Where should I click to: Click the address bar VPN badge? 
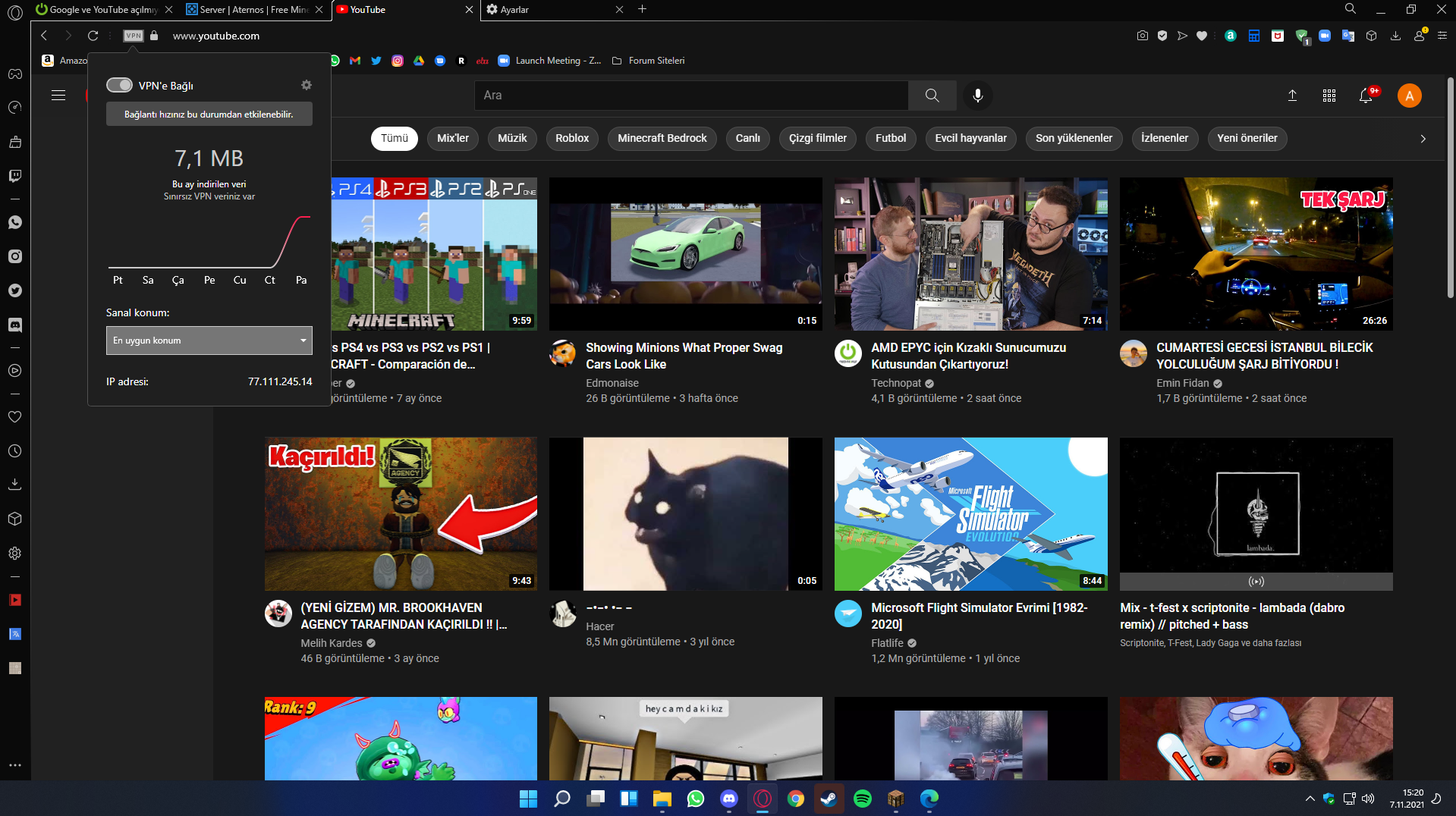tap(134, 36)
